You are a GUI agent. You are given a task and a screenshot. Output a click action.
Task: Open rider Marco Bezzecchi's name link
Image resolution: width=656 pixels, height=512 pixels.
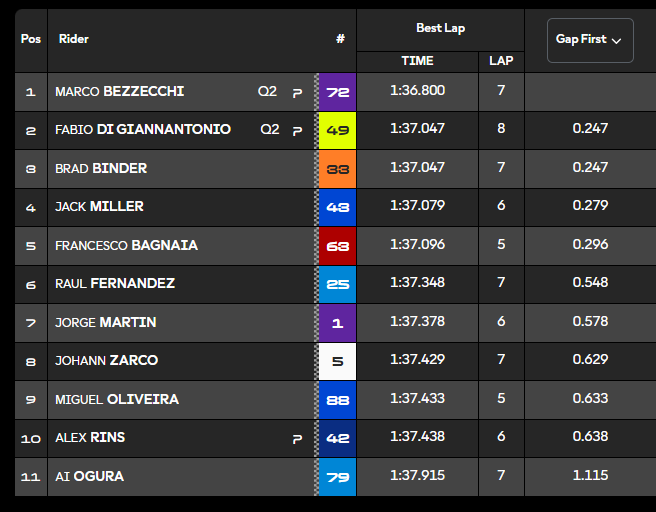[119, 92]
